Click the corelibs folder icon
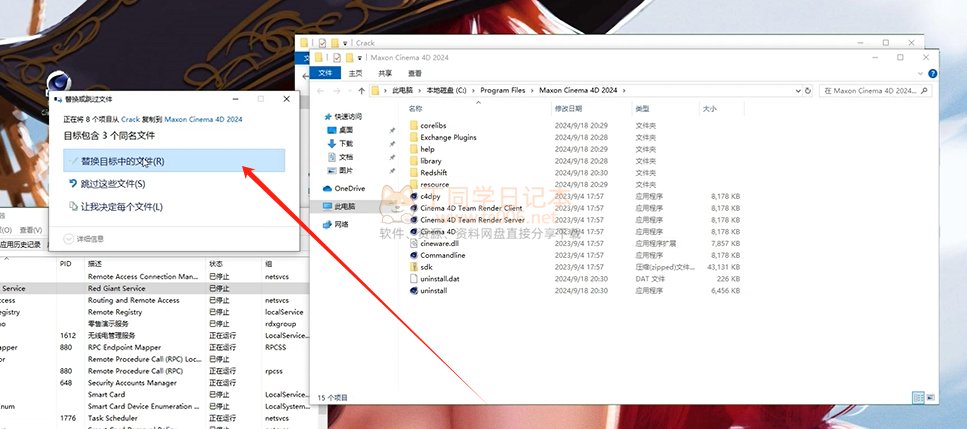 click(414, 125)
